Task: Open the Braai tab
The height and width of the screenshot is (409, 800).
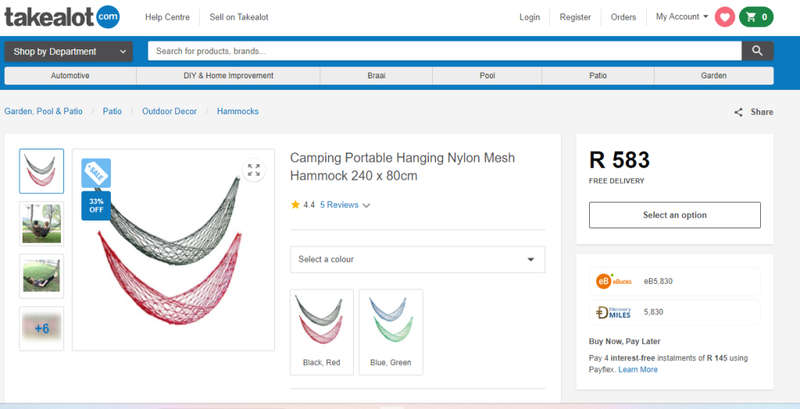Action: (x=377, y=75)
